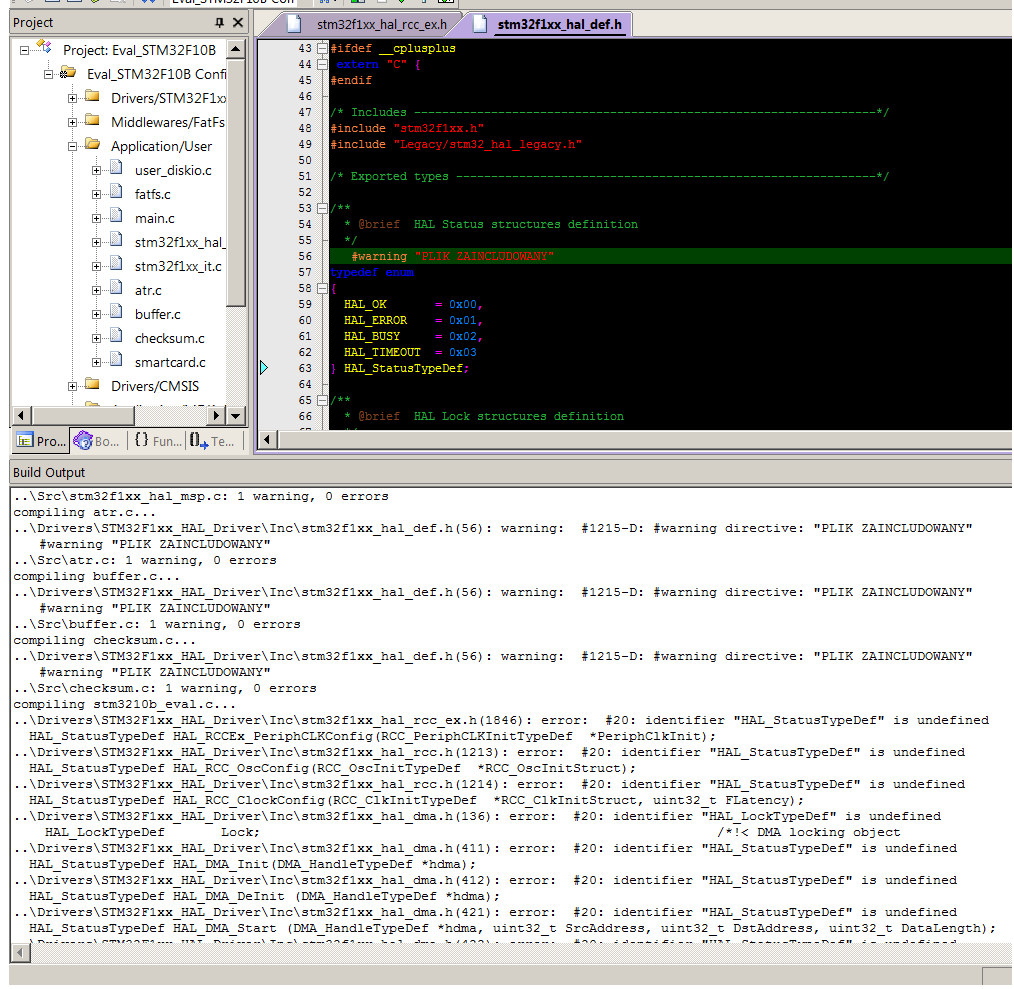1014x989 pixels.
Task: Collapse comment fold at line 65
Action: 322,400
